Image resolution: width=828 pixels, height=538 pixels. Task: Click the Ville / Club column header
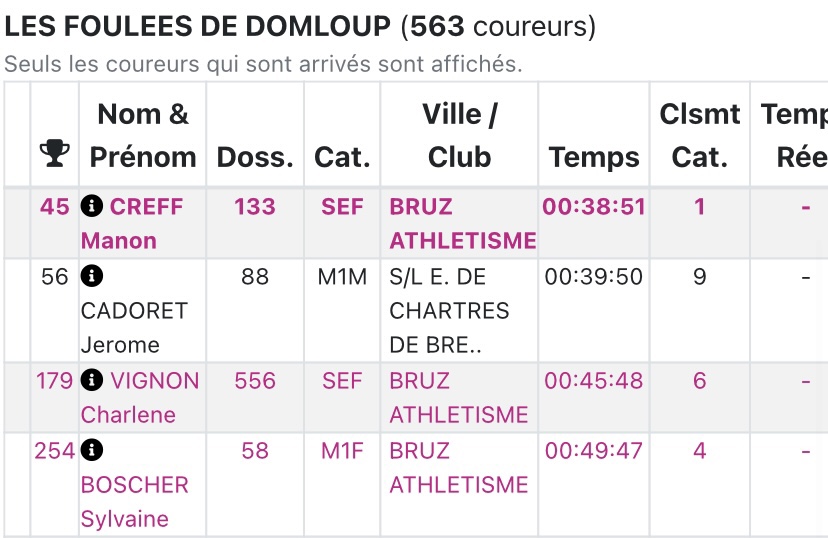pos(459,135)
